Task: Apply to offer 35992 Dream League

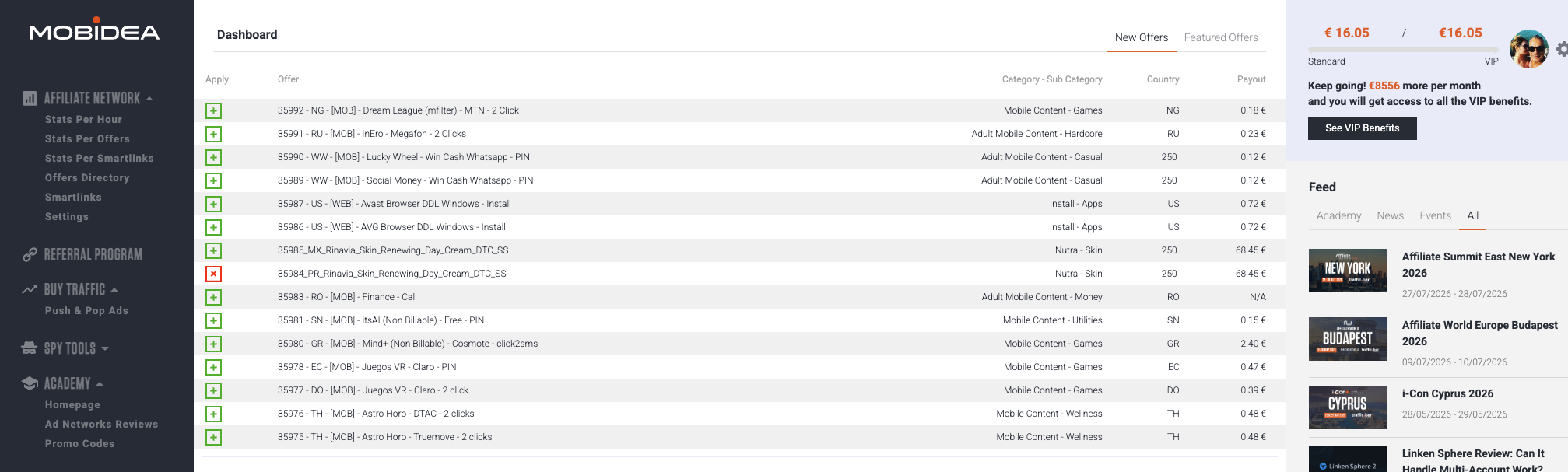Action: tap(213, 110)
